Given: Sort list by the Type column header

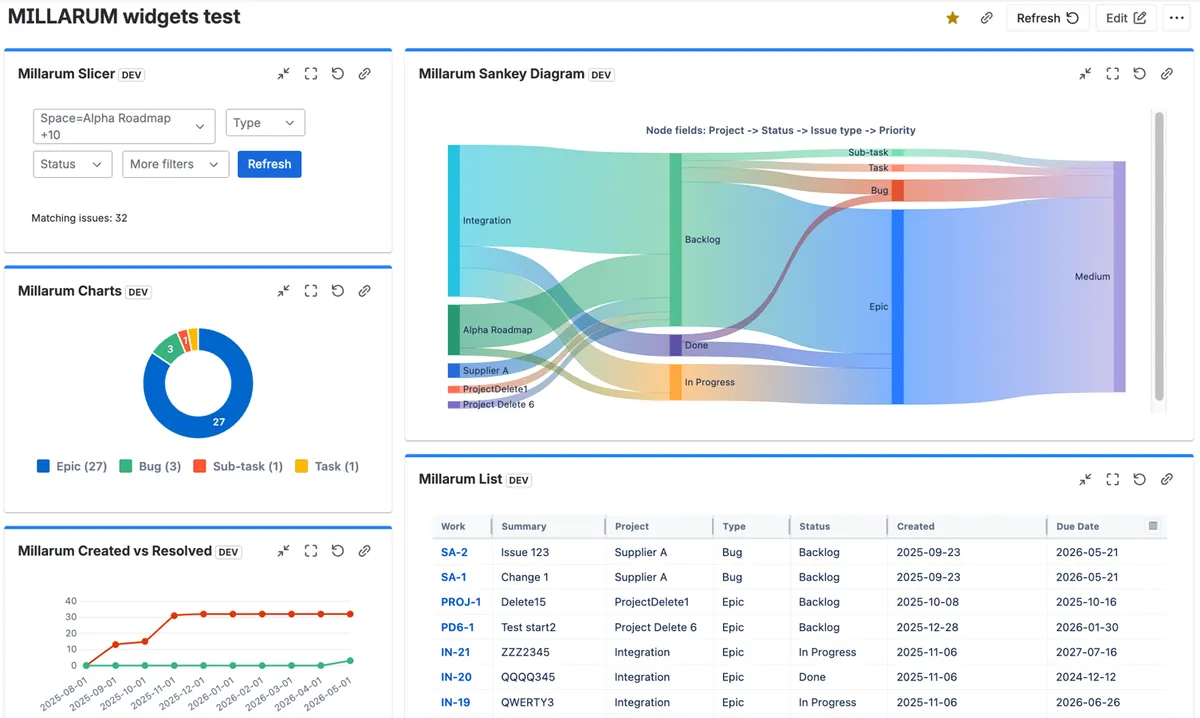Looking at the screenshot, I should coord(734,526).
